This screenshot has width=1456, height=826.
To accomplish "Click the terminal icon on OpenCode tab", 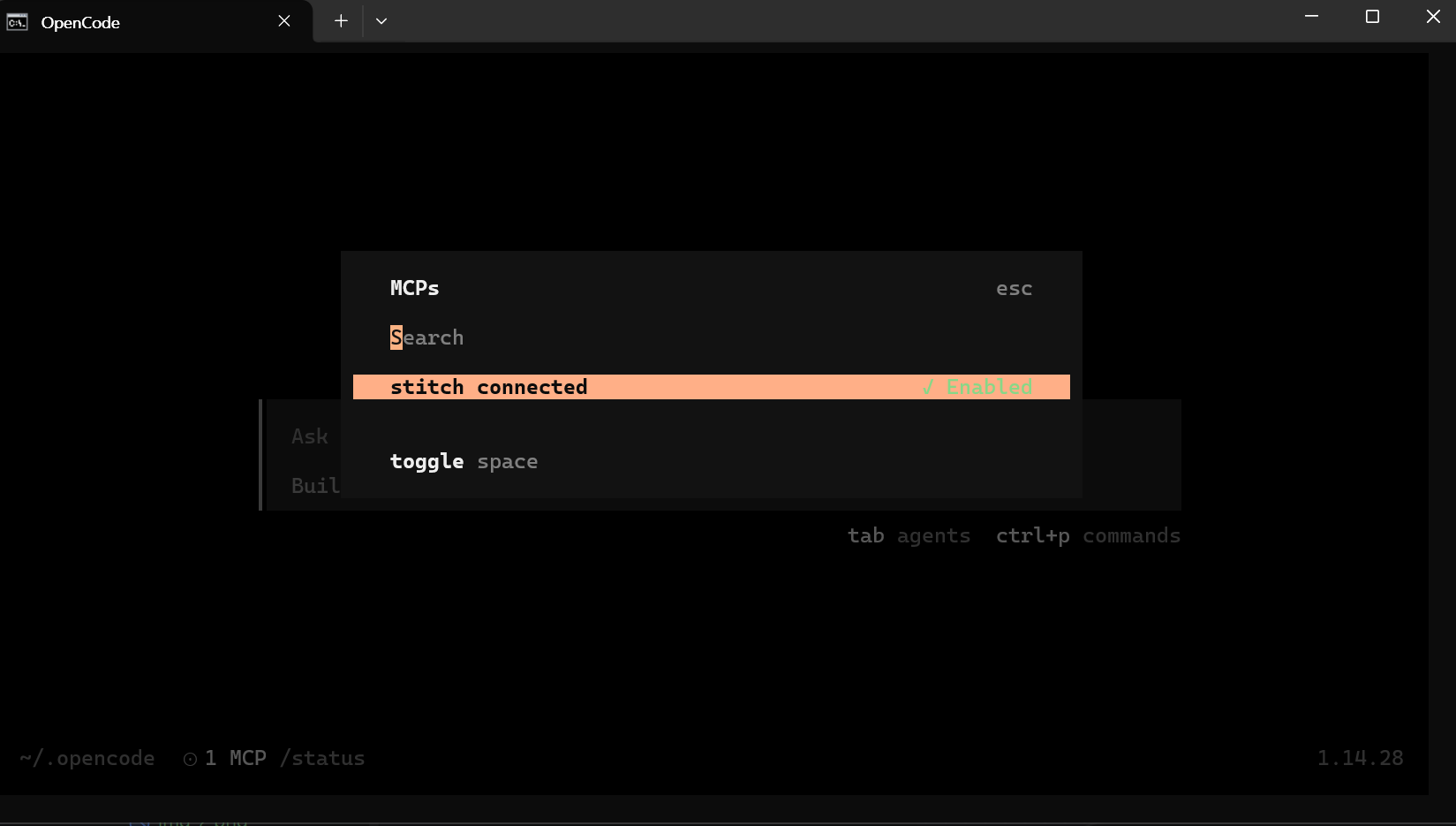I will coord(17,22).
